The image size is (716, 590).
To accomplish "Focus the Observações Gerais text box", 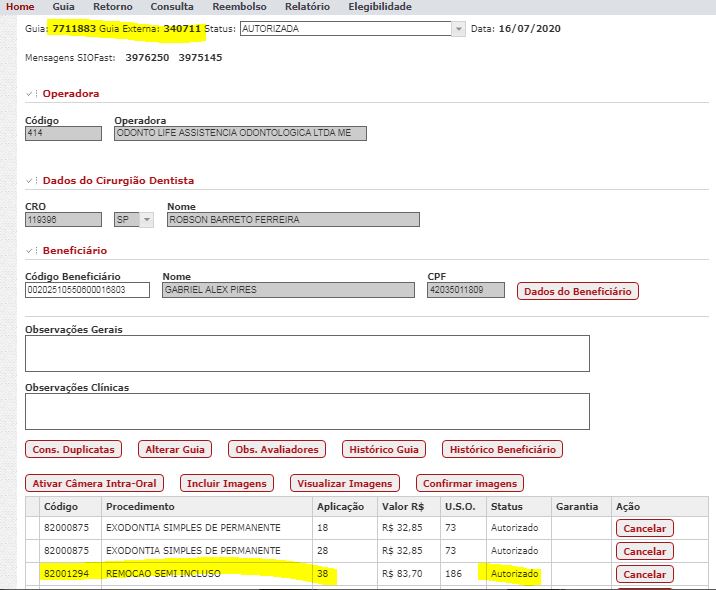I will [x=306, y=354].
